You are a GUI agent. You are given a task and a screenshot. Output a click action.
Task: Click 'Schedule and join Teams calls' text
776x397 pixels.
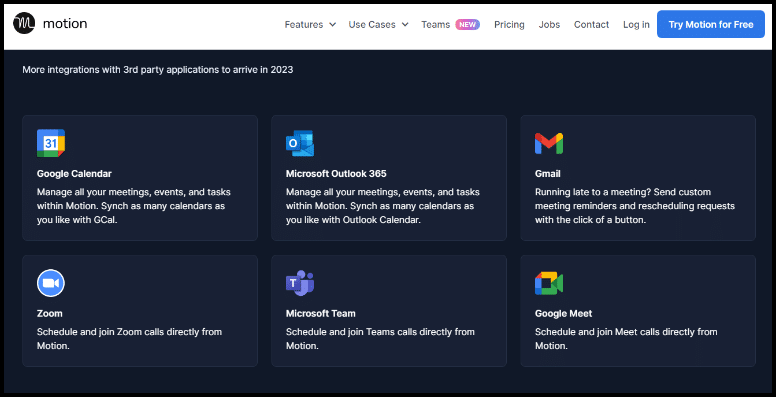pos(380,339)
